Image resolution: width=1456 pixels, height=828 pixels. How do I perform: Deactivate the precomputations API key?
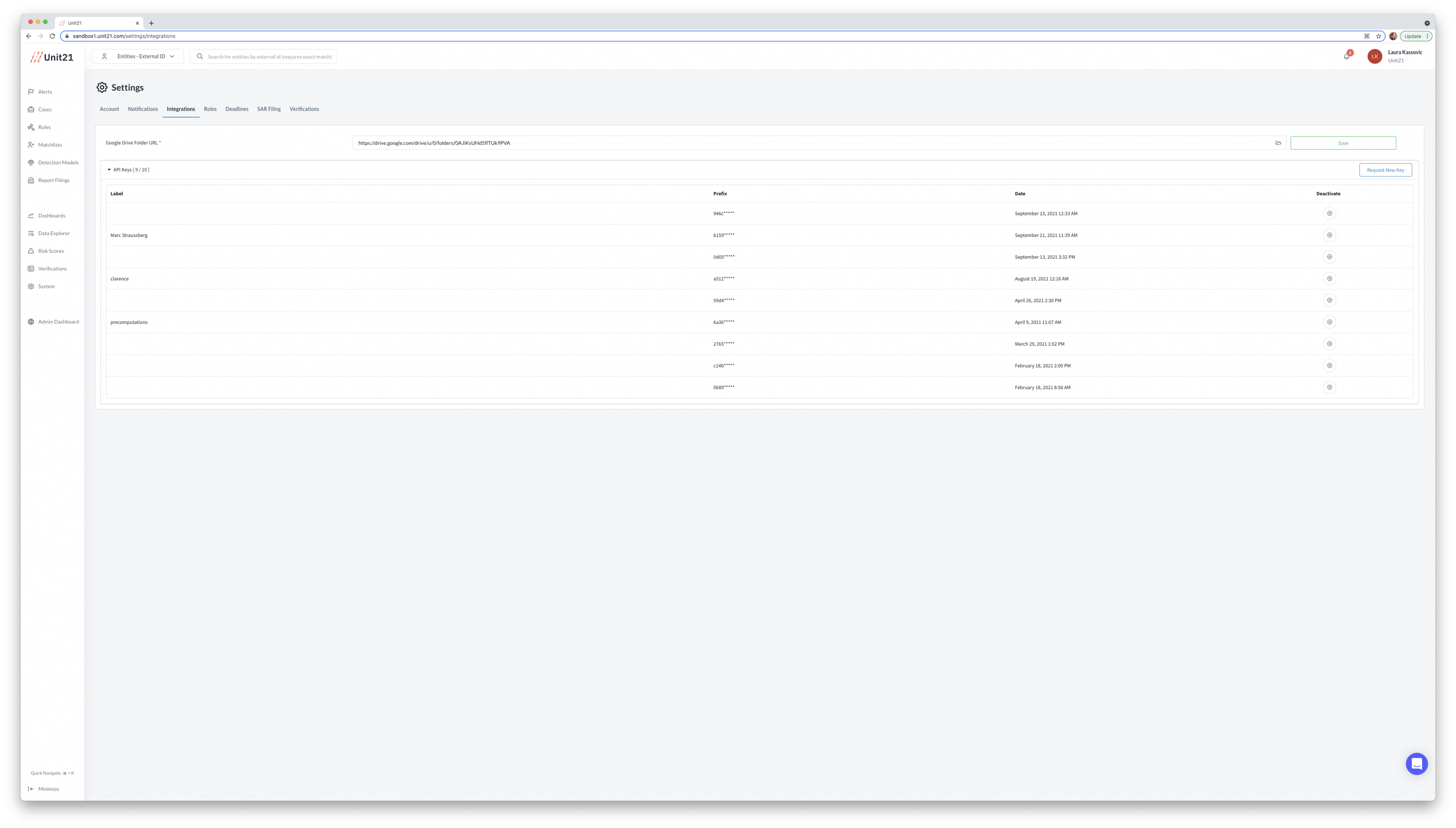(x=1329, y=322)
